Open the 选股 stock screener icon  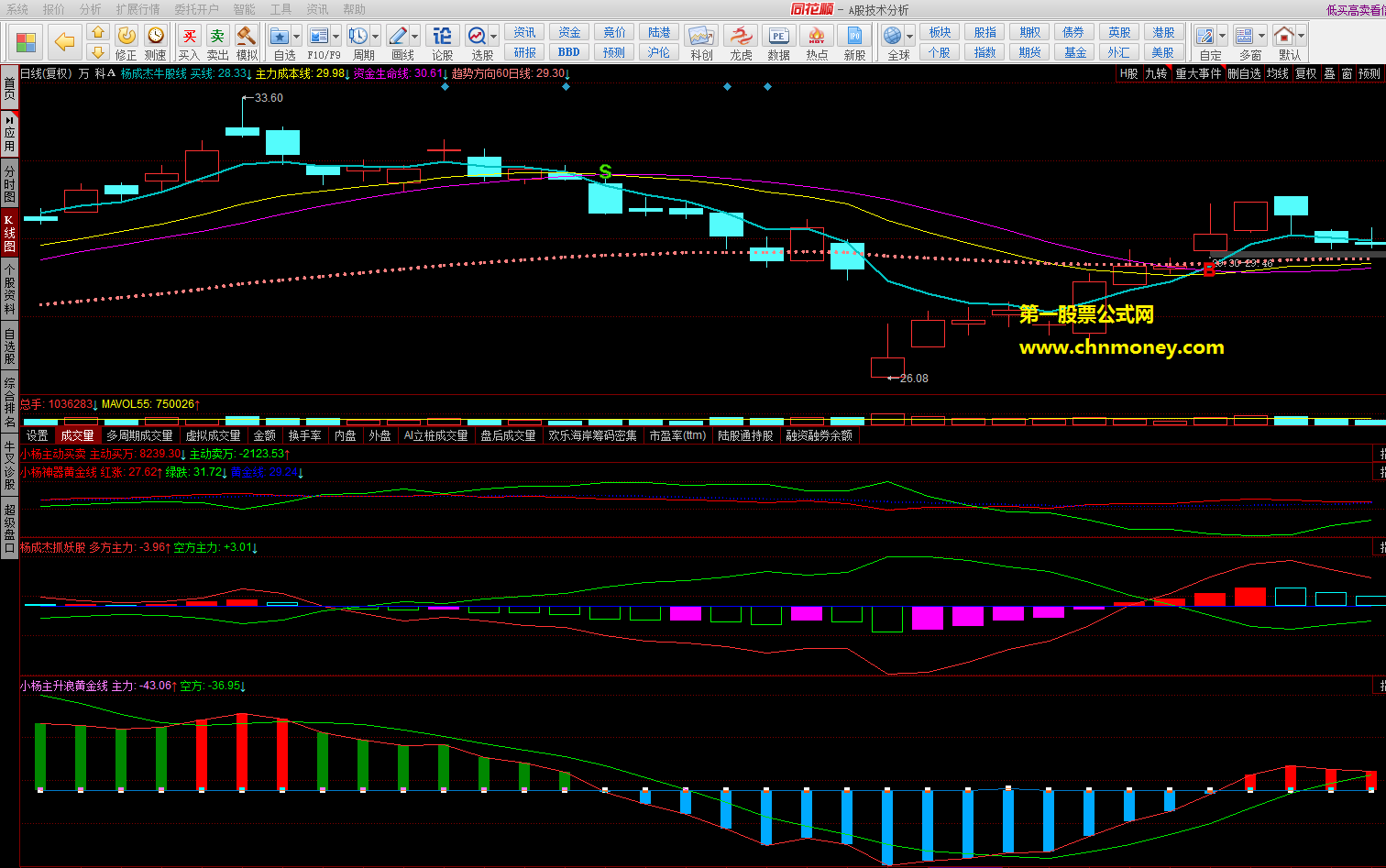coord(478,35)
